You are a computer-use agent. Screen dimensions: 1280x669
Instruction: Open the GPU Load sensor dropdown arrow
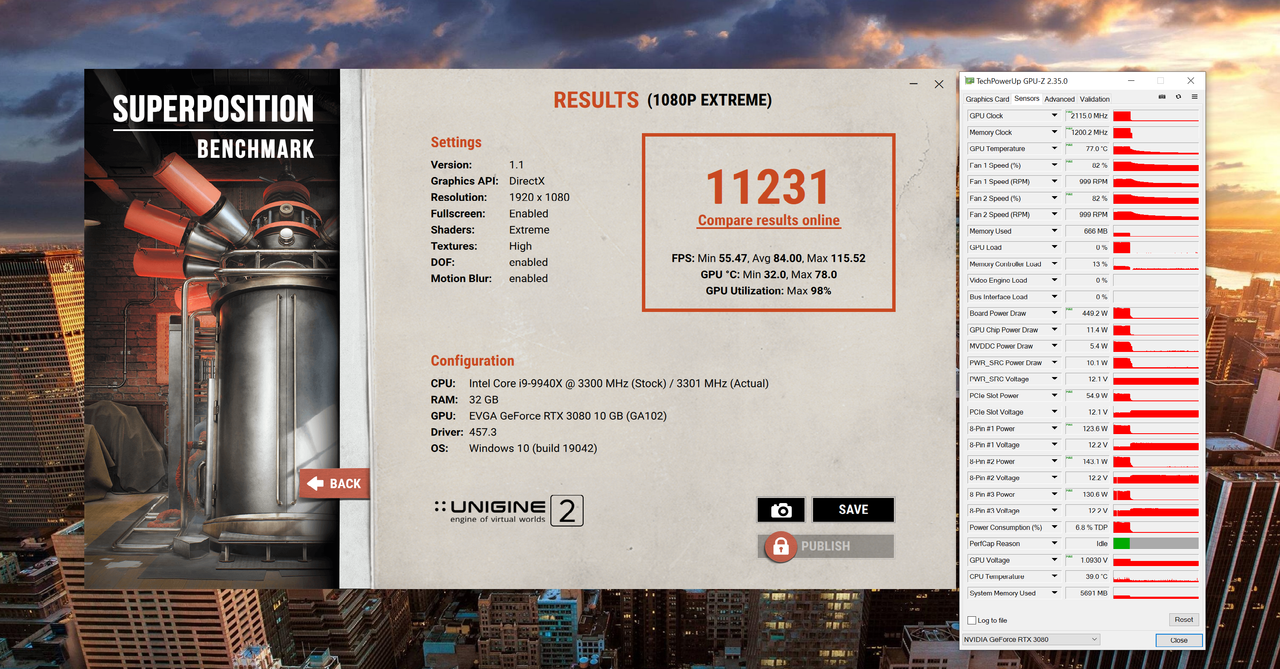click(1054, 248)
